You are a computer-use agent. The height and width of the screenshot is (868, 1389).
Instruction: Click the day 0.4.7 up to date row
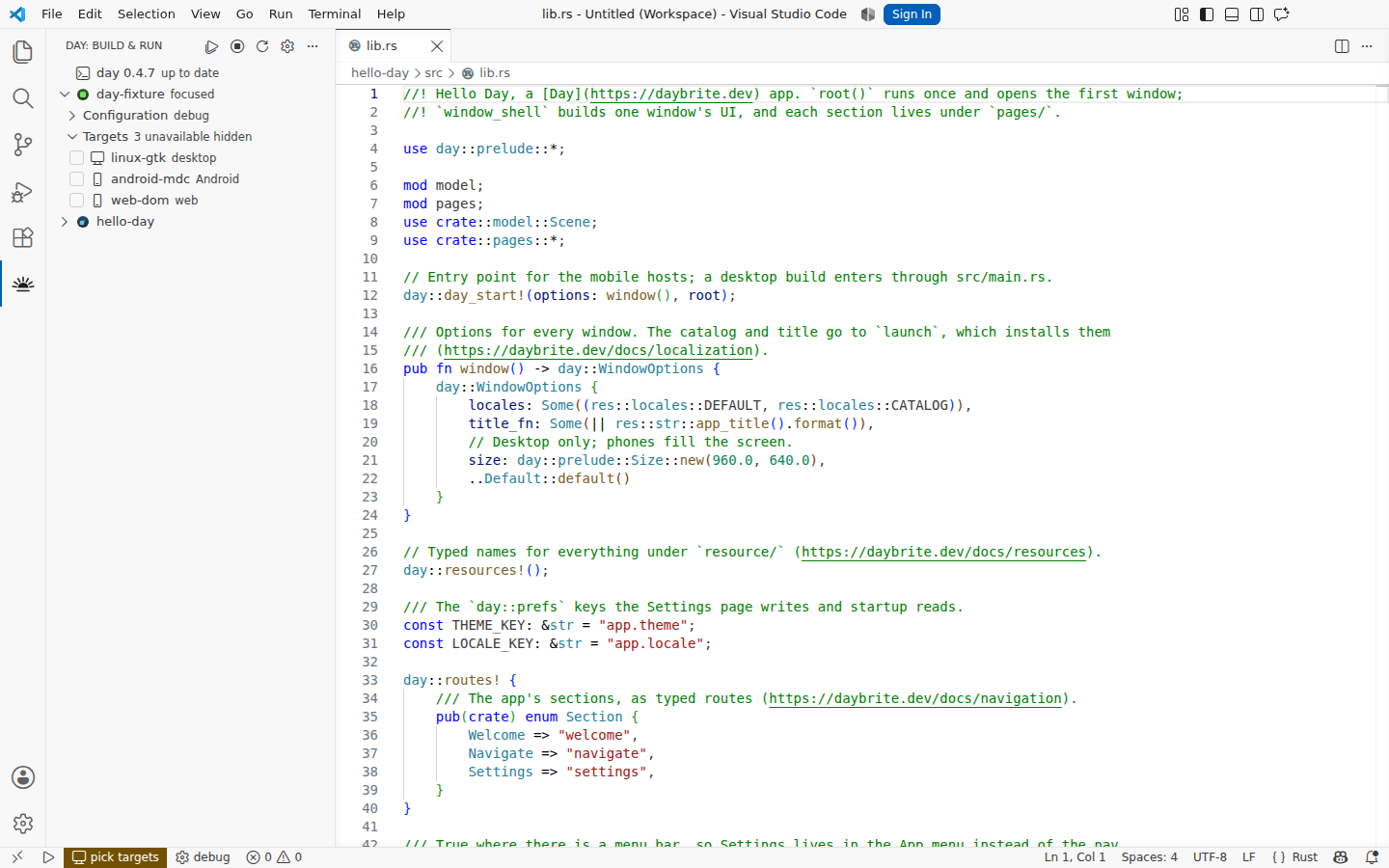(190, 73)
